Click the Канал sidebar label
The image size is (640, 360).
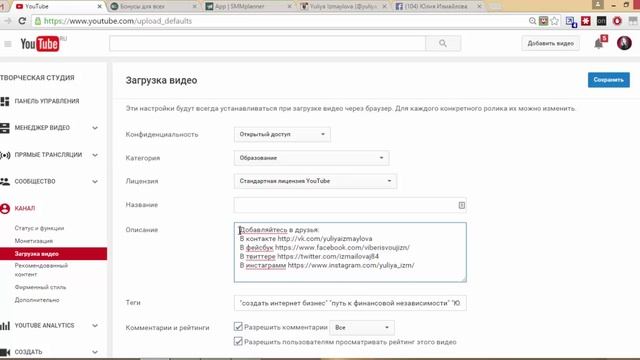click(x=25, y=209)
